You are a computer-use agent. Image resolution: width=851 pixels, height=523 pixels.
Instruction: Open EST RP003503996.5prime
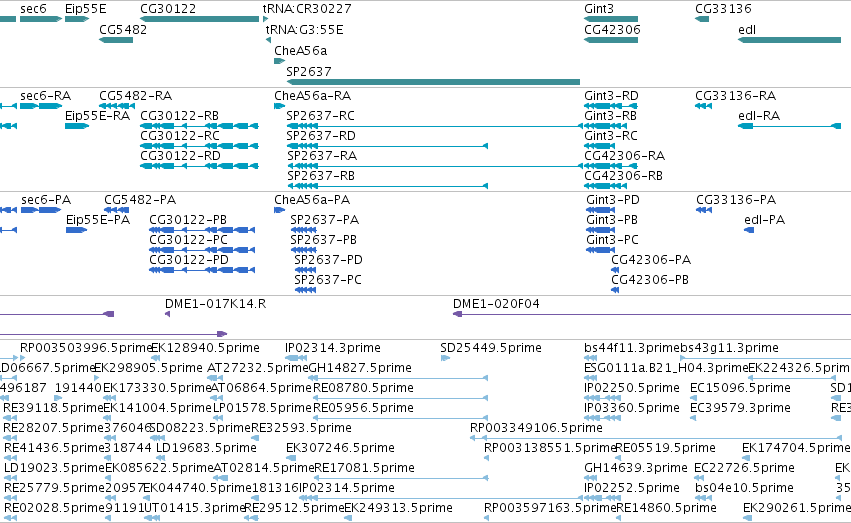pos(86,348)
